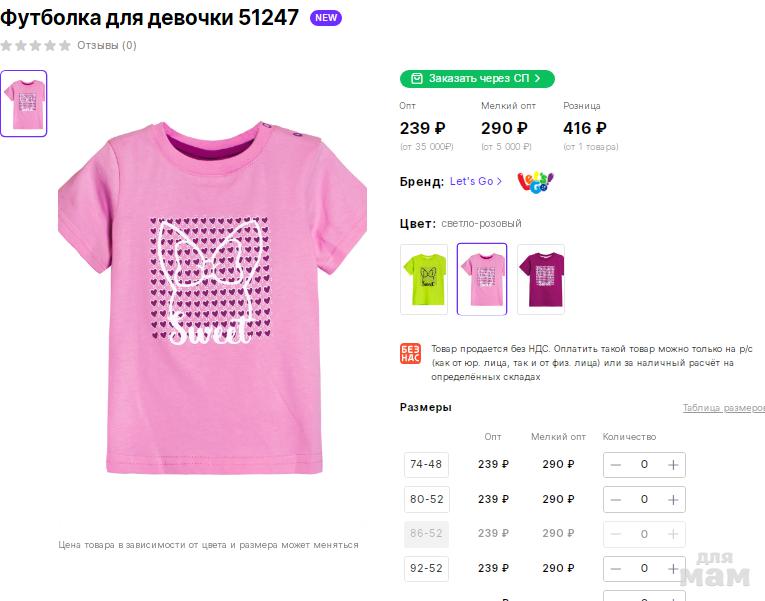Click the red 'БЕЗ НДС' icon
The width and height of the screenshot is (765, 601).
coord(410,353)
